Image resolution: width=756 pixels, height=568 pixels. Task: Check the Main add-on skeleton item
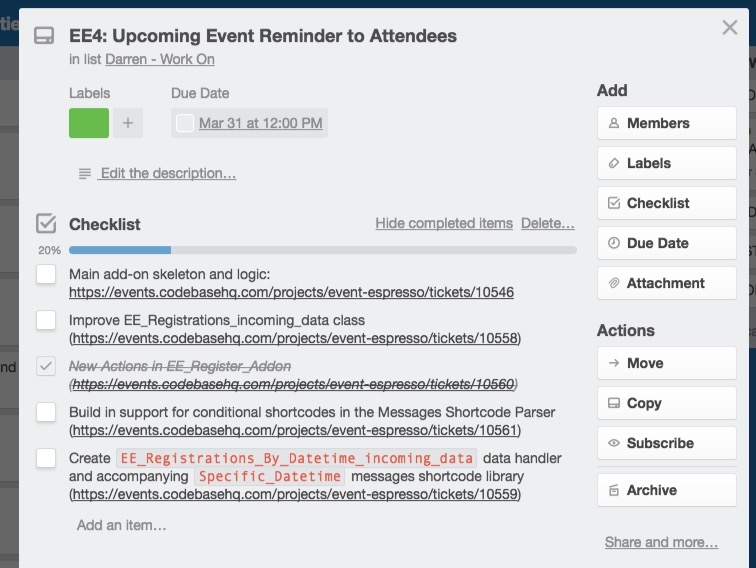(x=46, y=274)
